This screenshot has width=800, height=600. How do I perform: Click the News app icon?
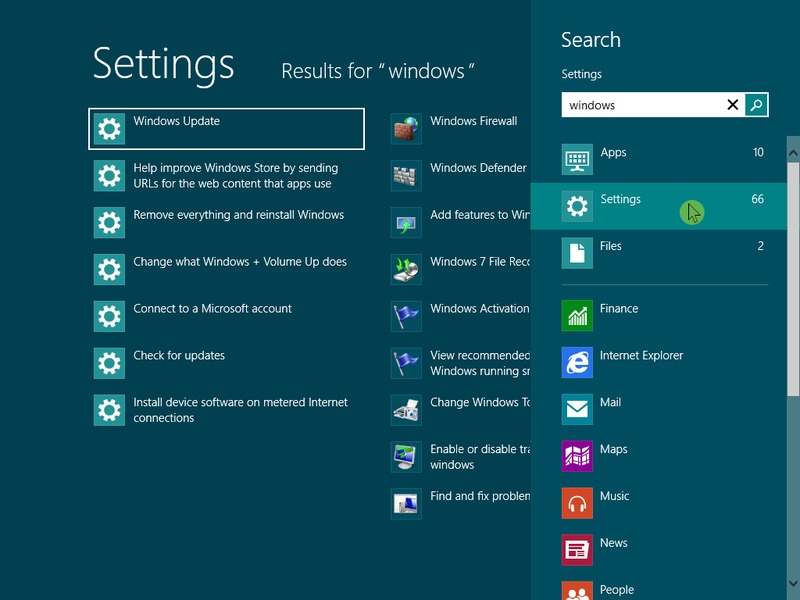[577, 550]
